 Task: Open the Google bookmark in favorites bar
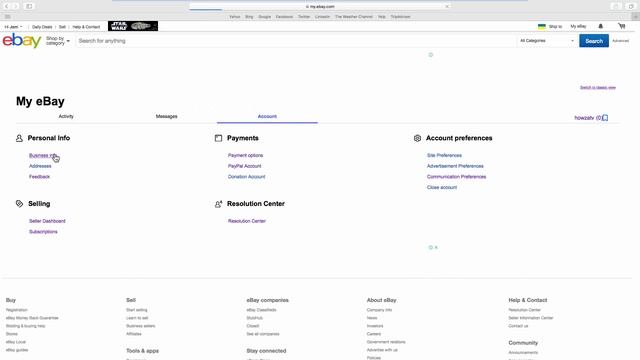[264, 17]
